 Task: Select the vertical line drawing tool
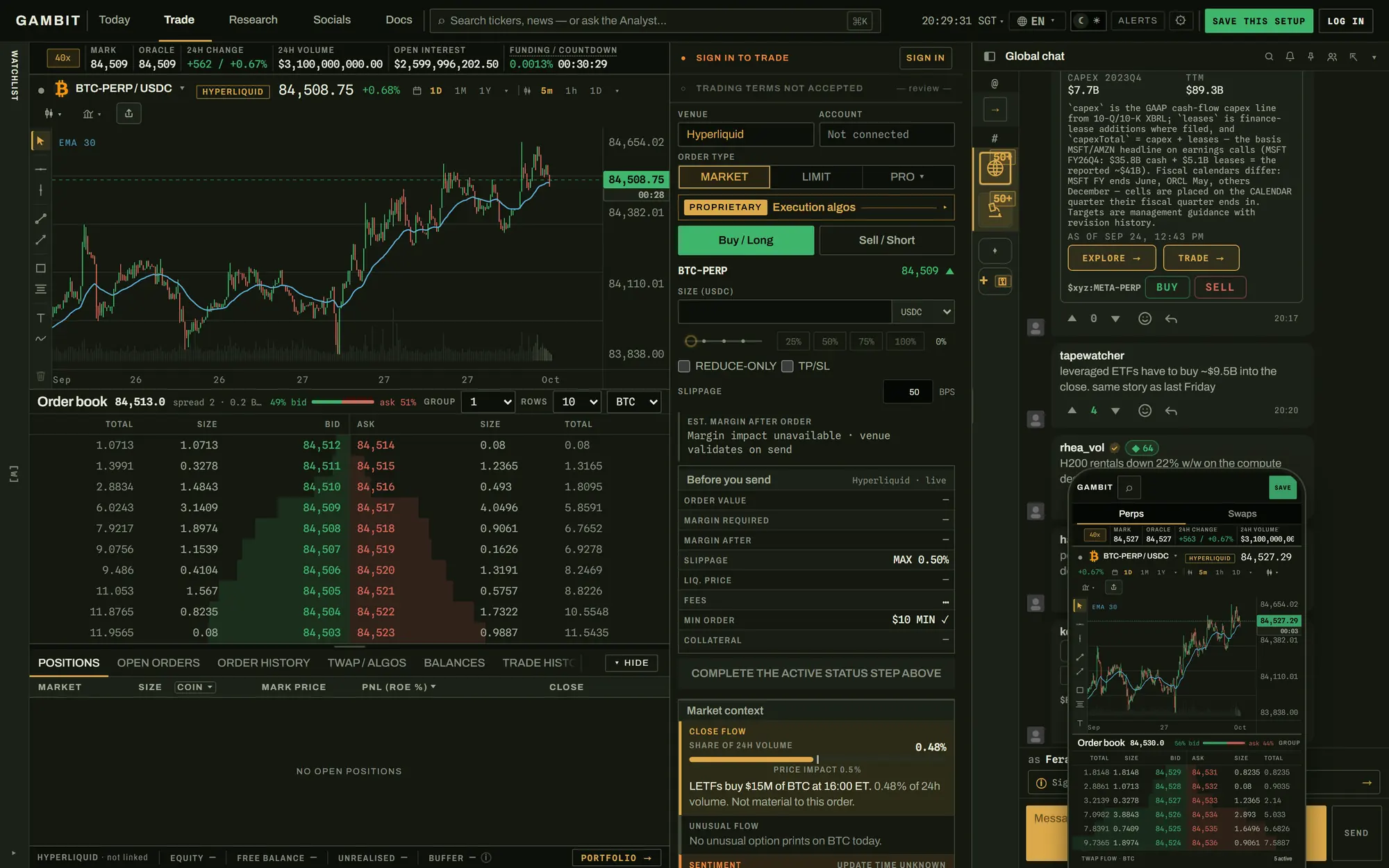coord(40,190)
